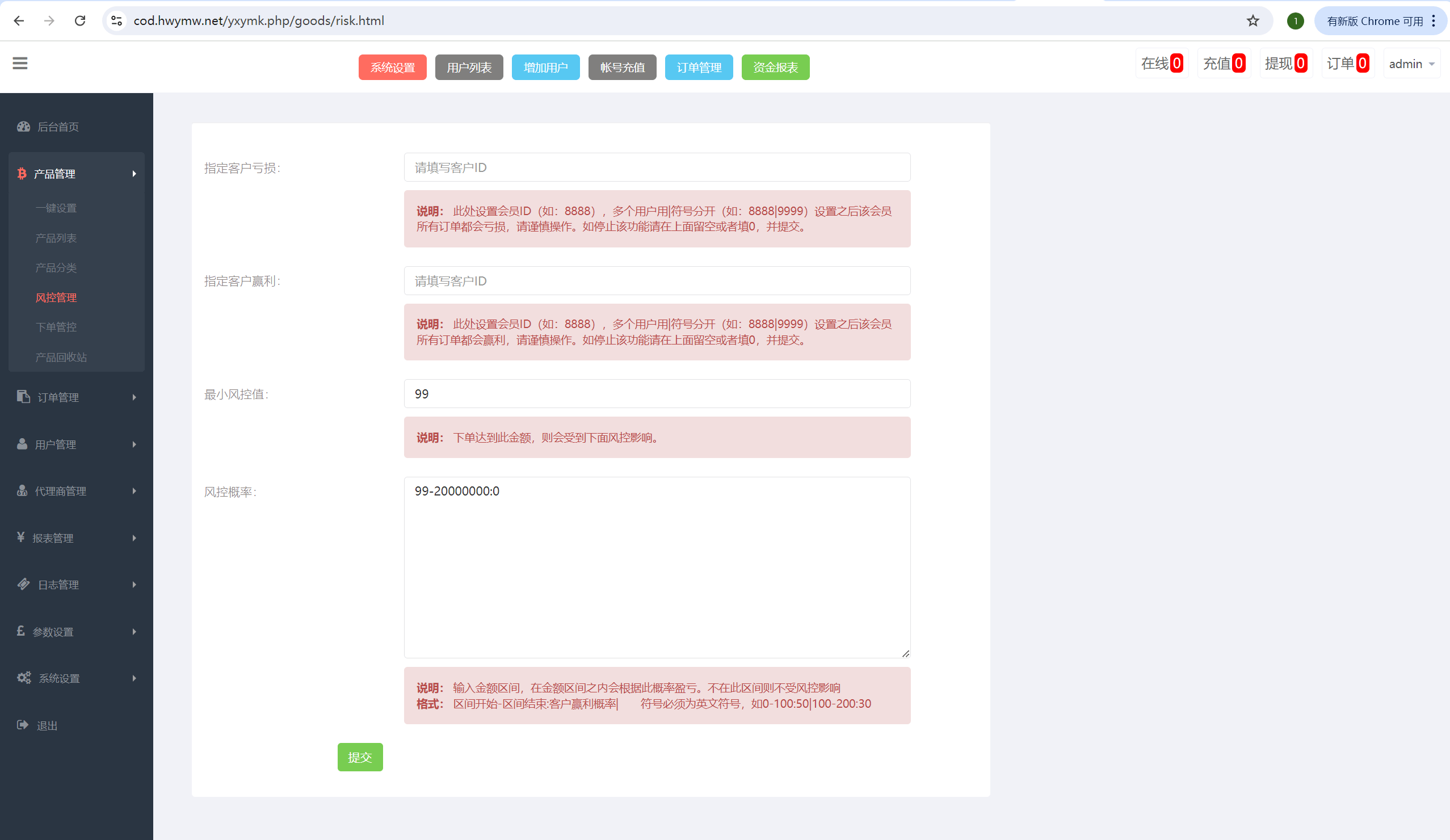Expand the 用户管理 sidebar arrow
Image resolution: width=1450 pixels, height=840 pixels.
pos(134,444)
